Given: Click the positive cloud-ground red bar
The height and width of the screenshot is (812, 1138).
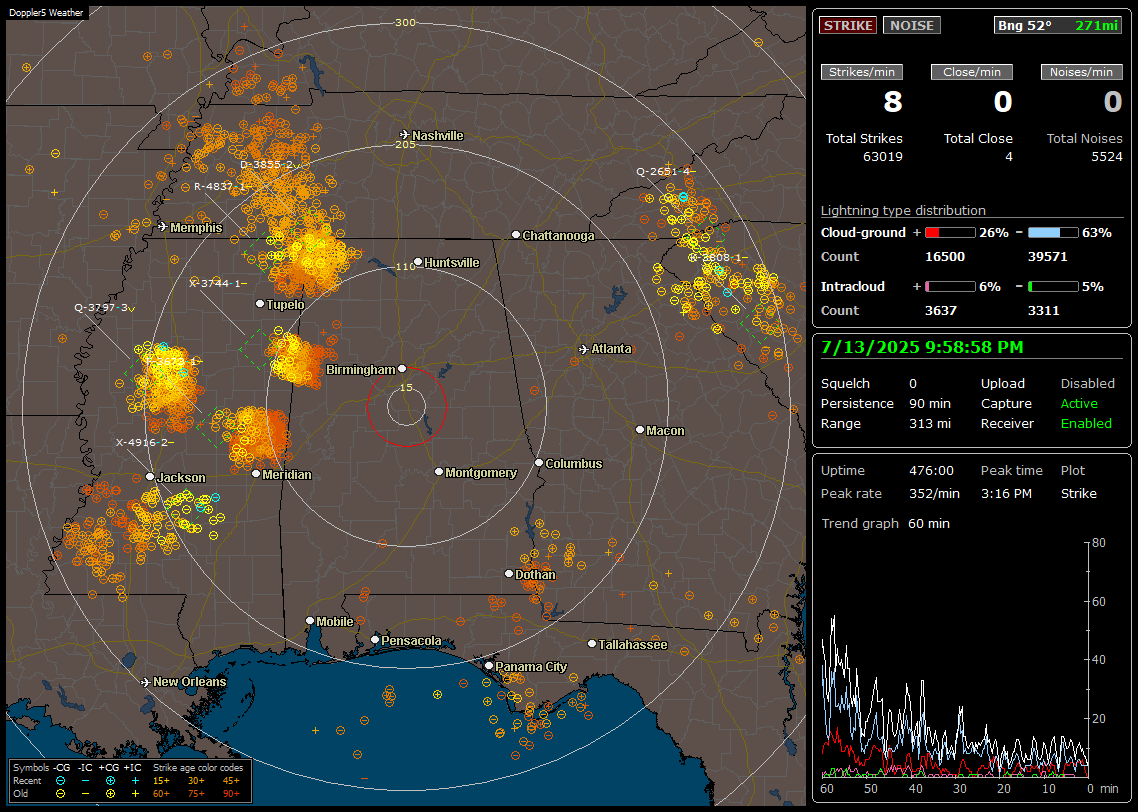Looking at the screenshot, I should click(950, 233).
